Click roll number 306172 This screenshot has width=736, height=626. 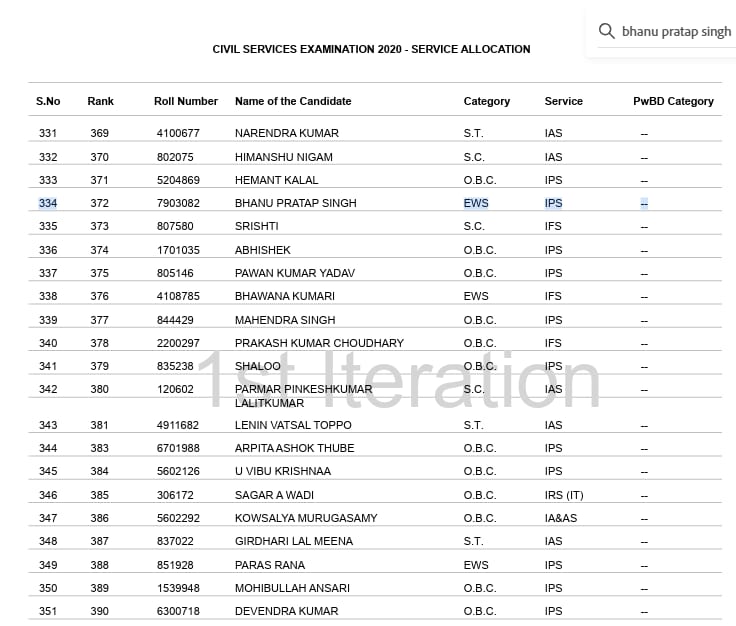pos(175,495)
